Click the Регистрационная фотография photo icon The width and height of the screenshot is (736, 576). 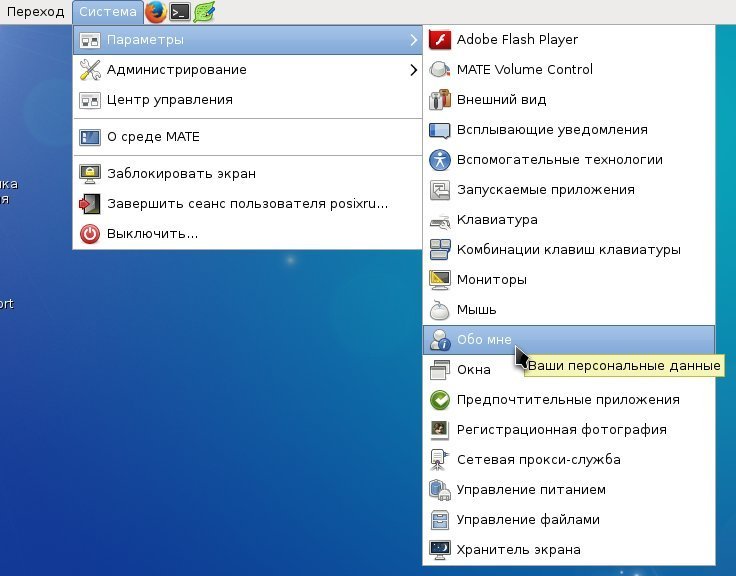(x=440, y=430)
